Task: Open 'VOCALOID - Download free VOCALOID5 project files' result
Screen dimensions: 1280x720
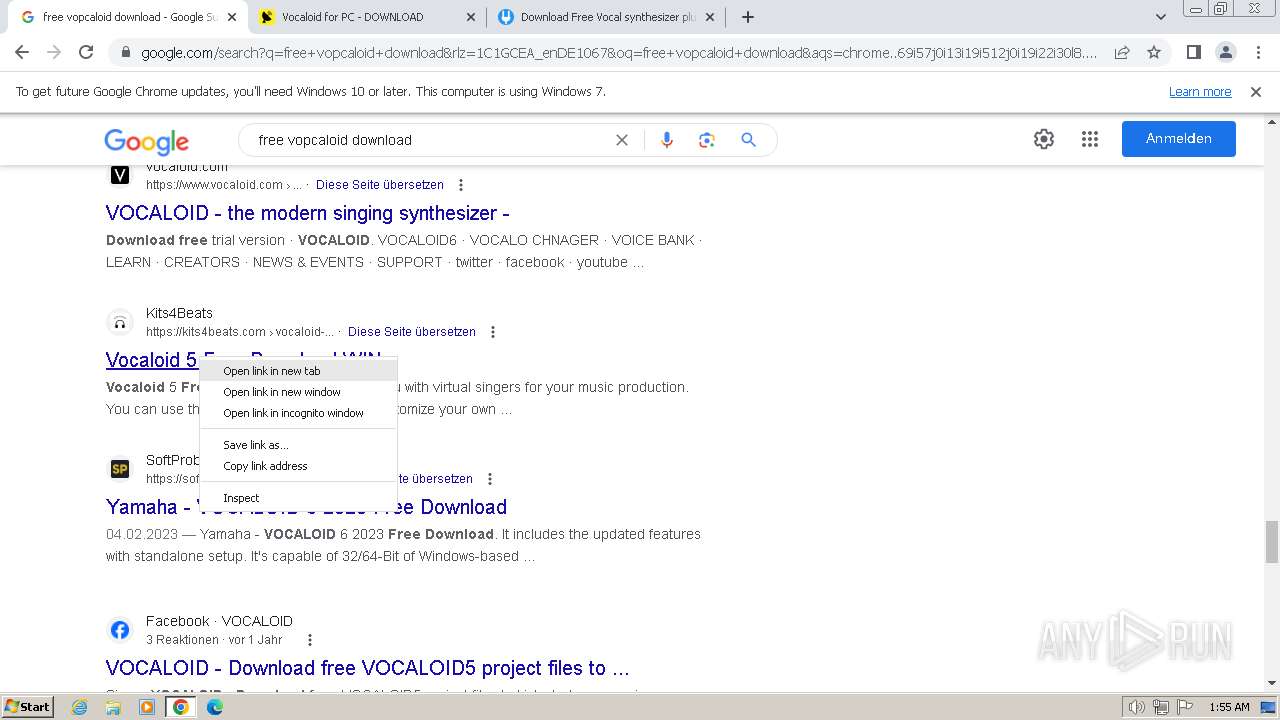Action: (x=367, y=668)
